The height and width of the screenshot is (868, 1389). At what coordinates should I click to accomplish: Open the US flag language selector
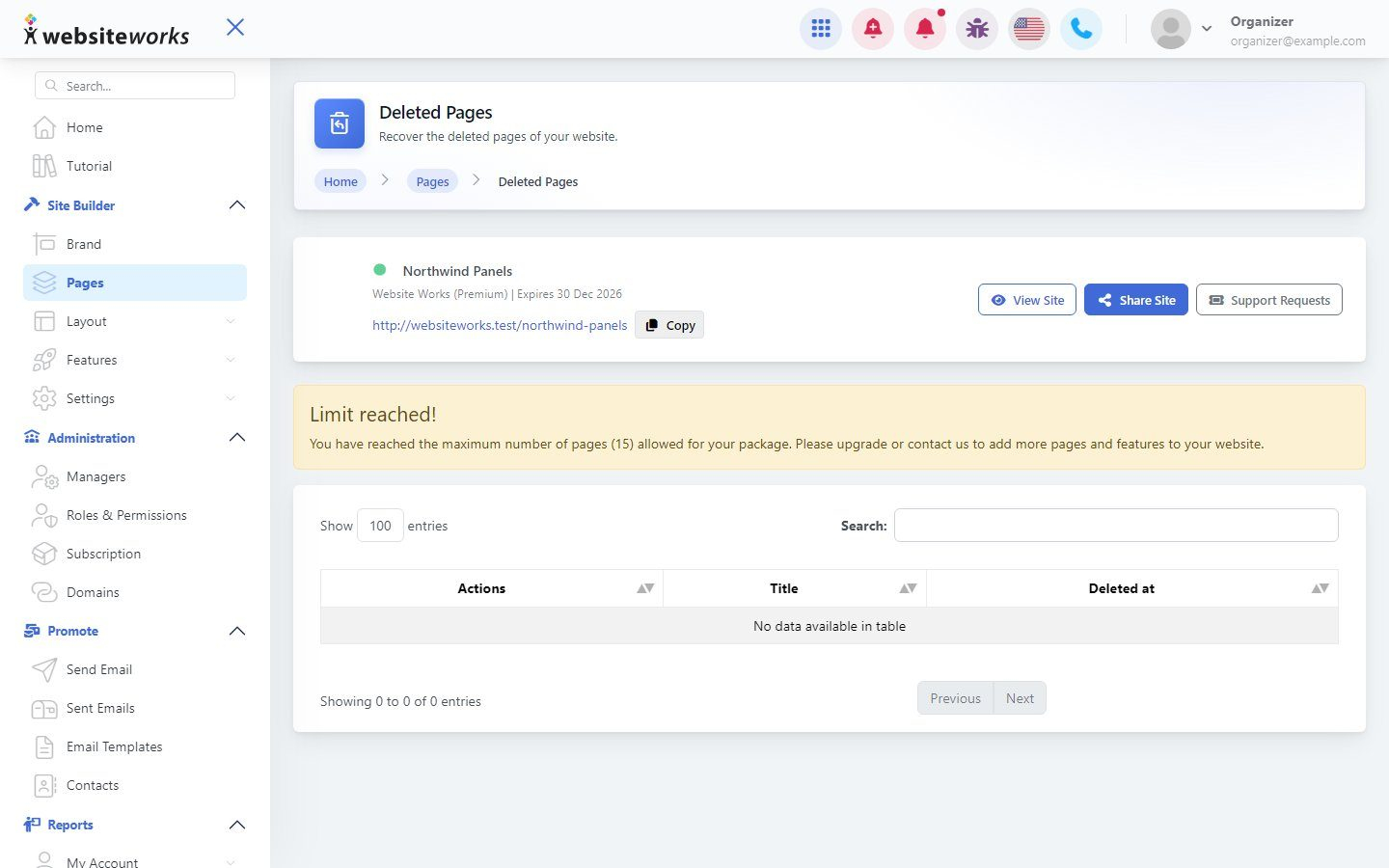pyautogui.click(x=1029, y=29)
